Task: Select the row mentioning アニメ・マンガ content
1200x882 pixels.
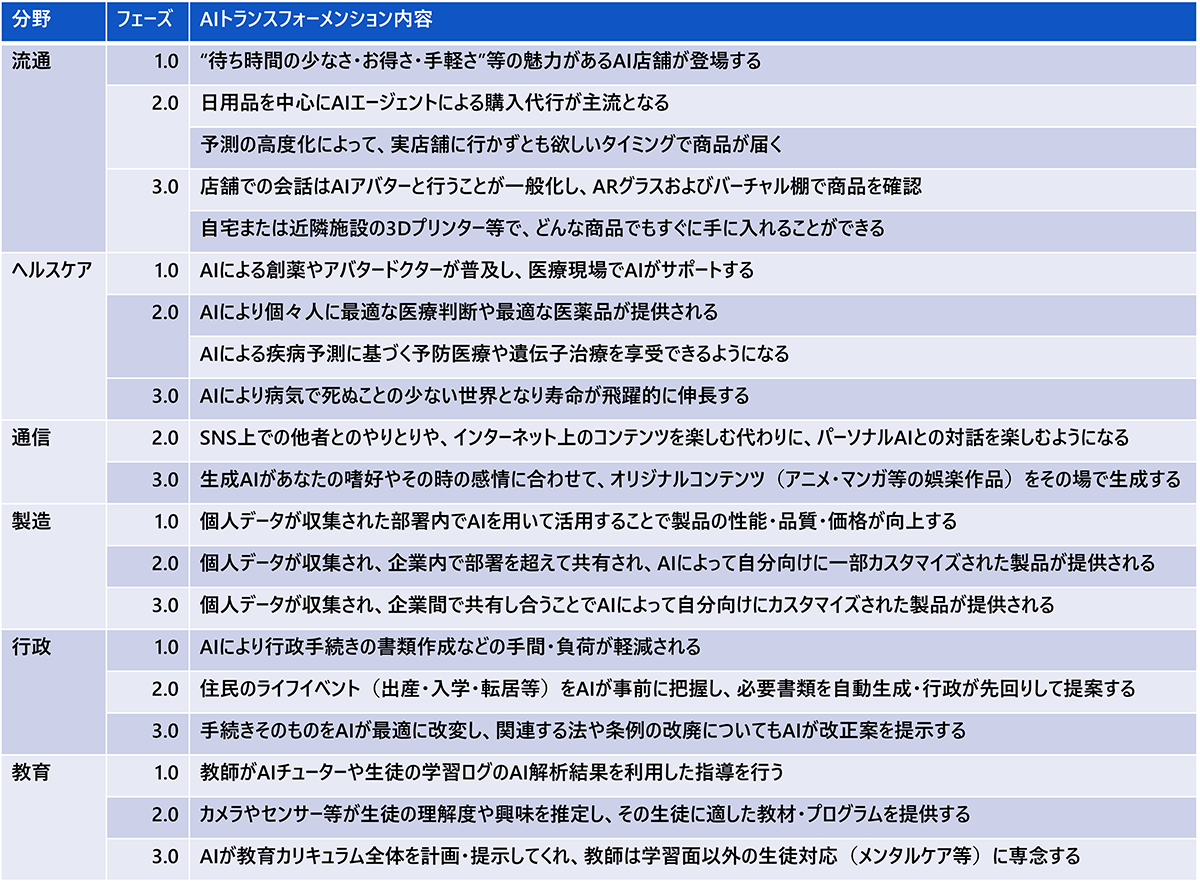Action: (x=690, y=479)
